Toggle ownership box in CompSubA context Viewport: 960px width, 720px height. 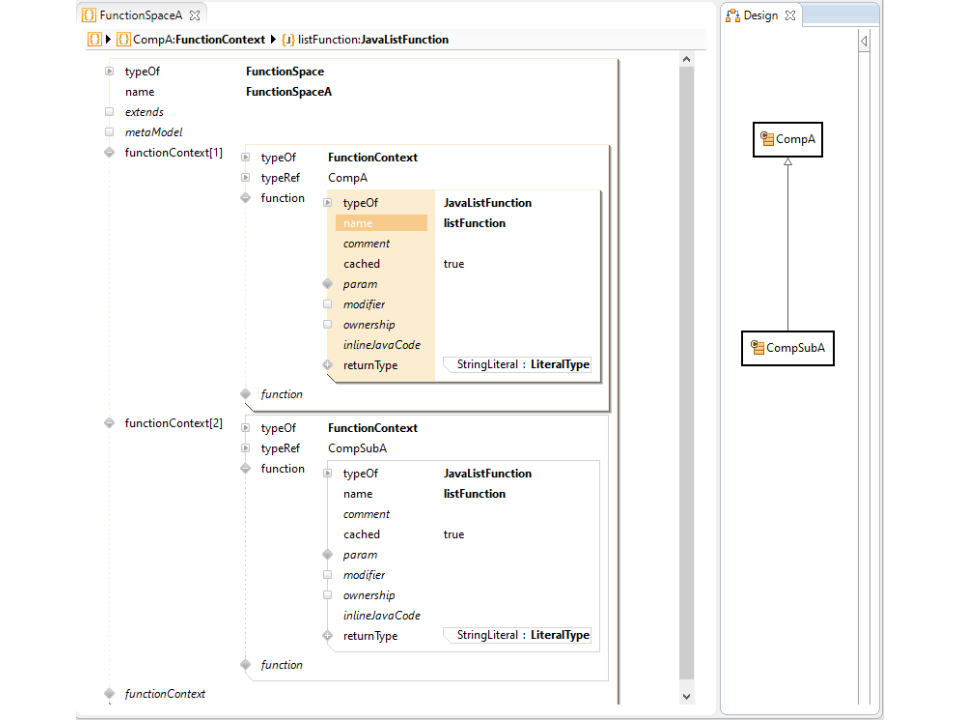pyautogui.click(x=328, y=594)
